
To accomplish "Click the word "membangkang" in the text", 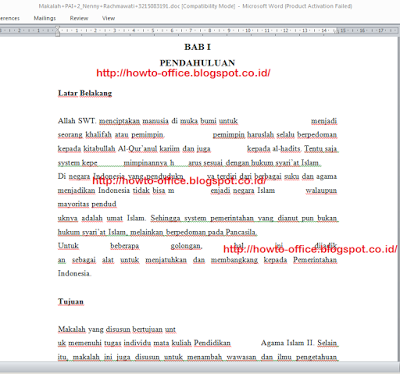I will point(234,260).
